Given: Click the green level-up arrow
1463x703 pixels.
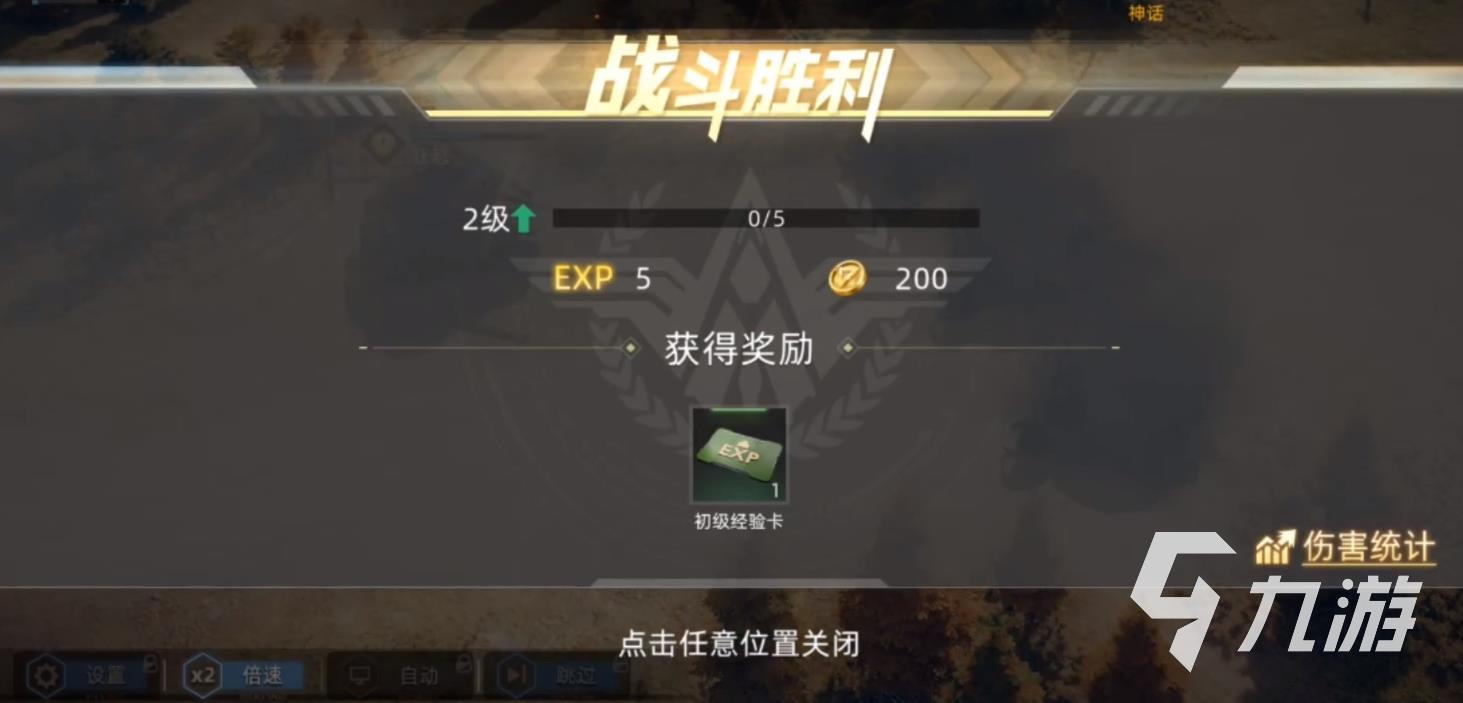Looking at the screenshot, I should click(x=524, y=219).
